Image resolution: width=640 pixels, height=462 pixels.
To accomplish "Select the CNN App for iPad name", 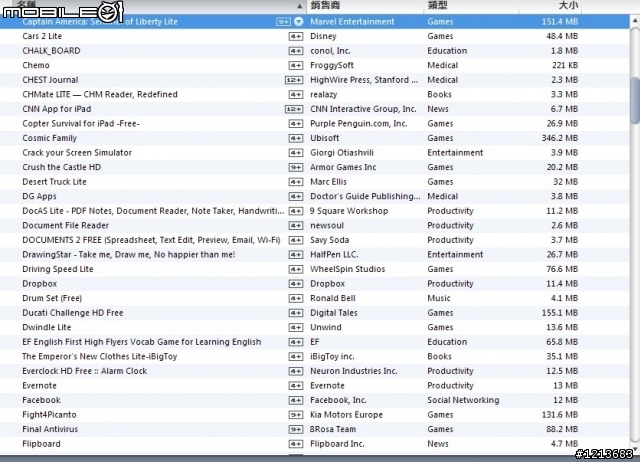I will point(57,109).
